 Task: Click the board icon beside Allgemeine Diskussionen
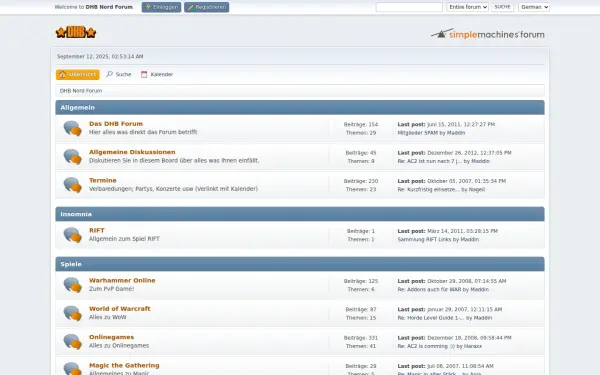72,157
